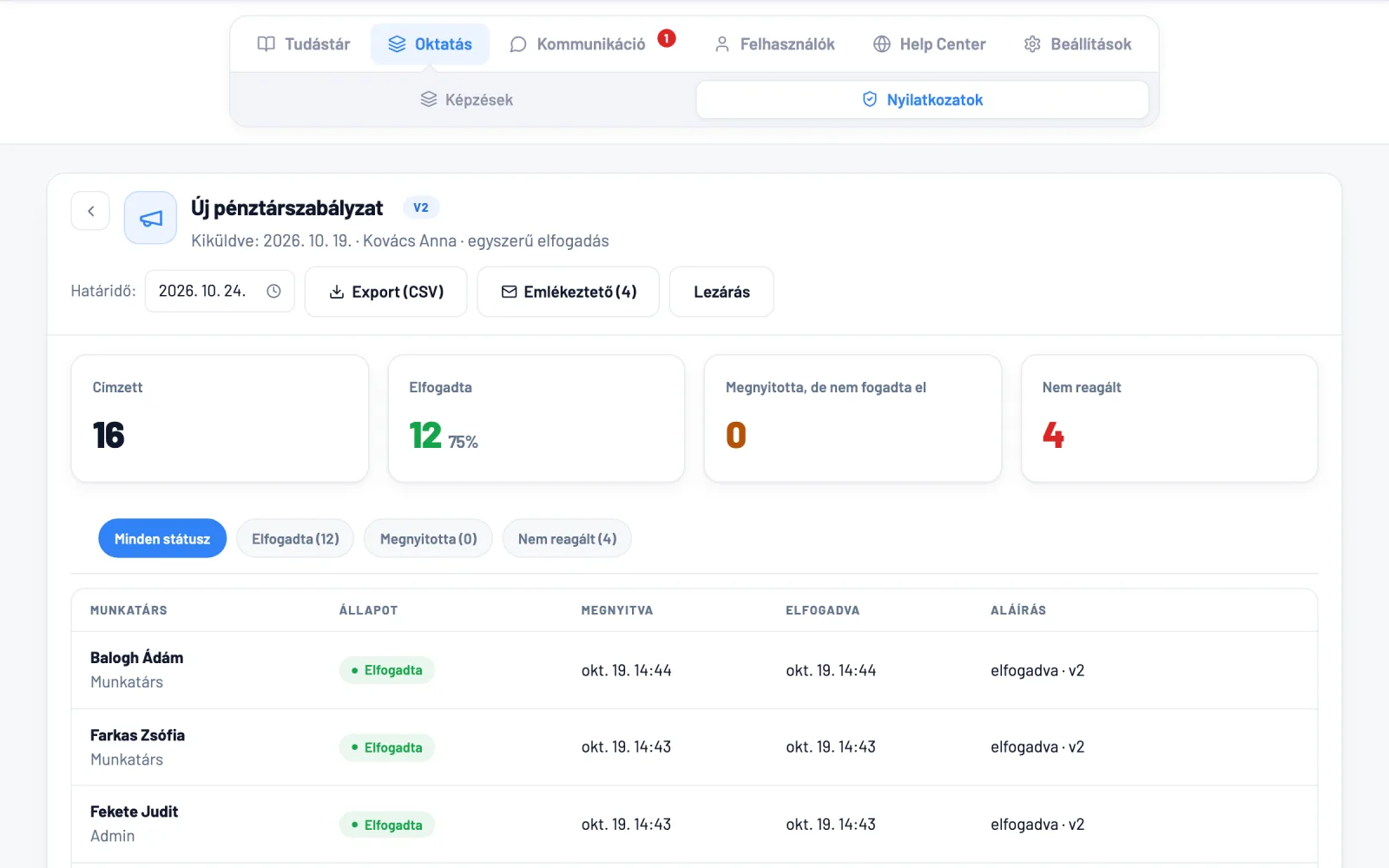Click the megaphone announcement icon
The width and height of the screenshot is (1389, 868).
coord(150,218)
